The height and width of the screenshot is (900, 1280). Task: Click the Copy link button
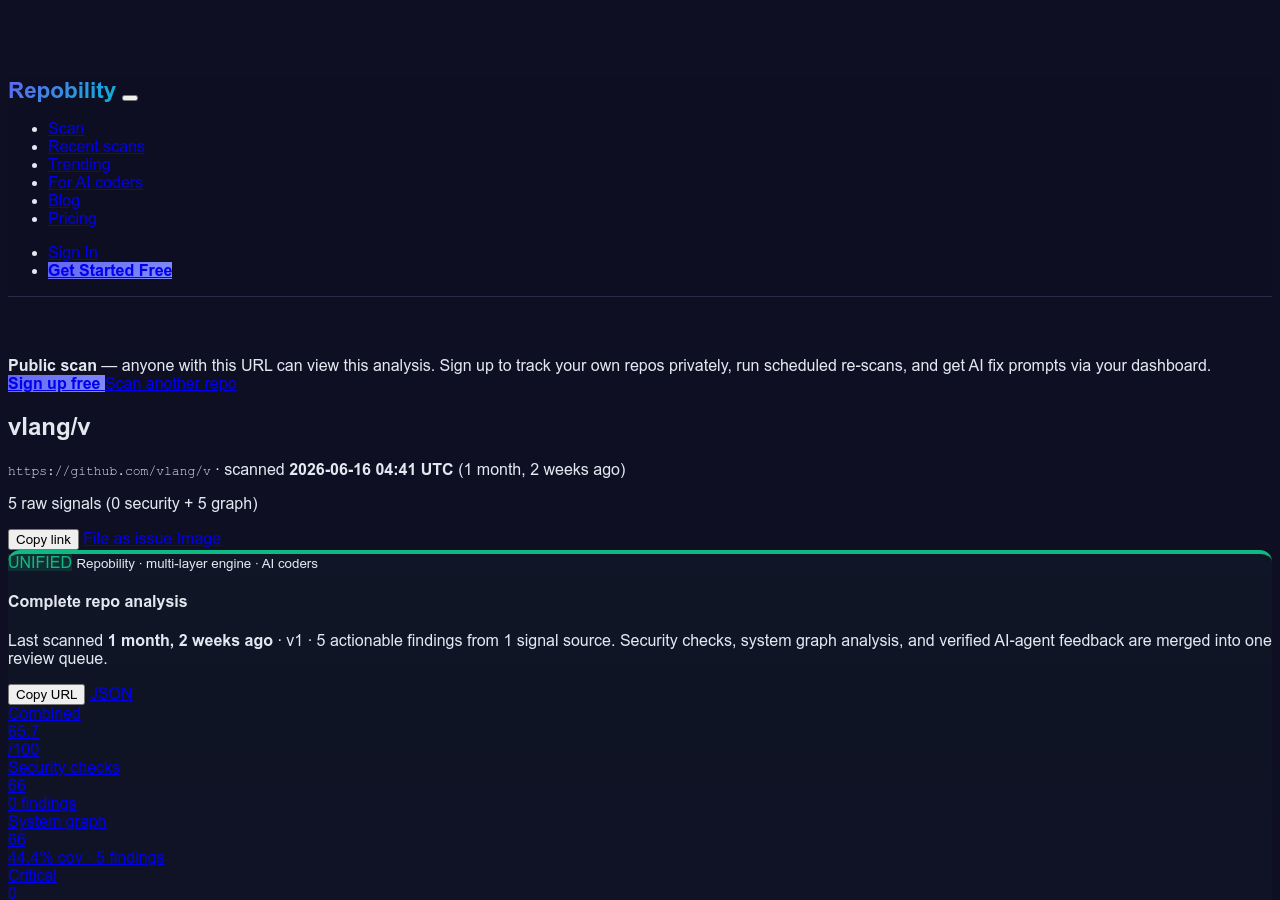point(43,539)
